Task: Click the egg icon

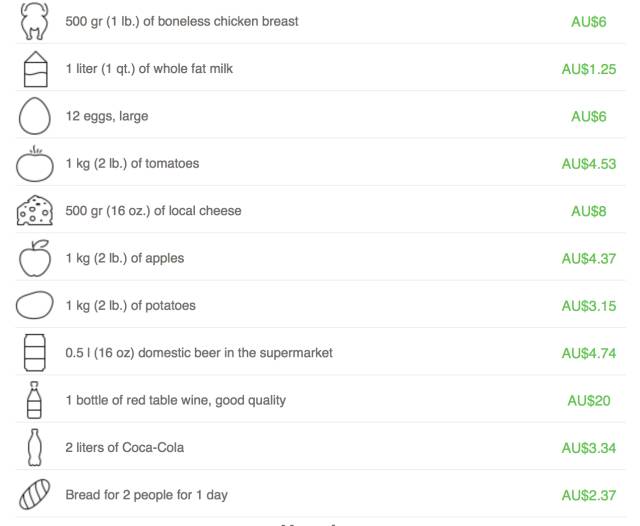Action: (x=35, y=116)
